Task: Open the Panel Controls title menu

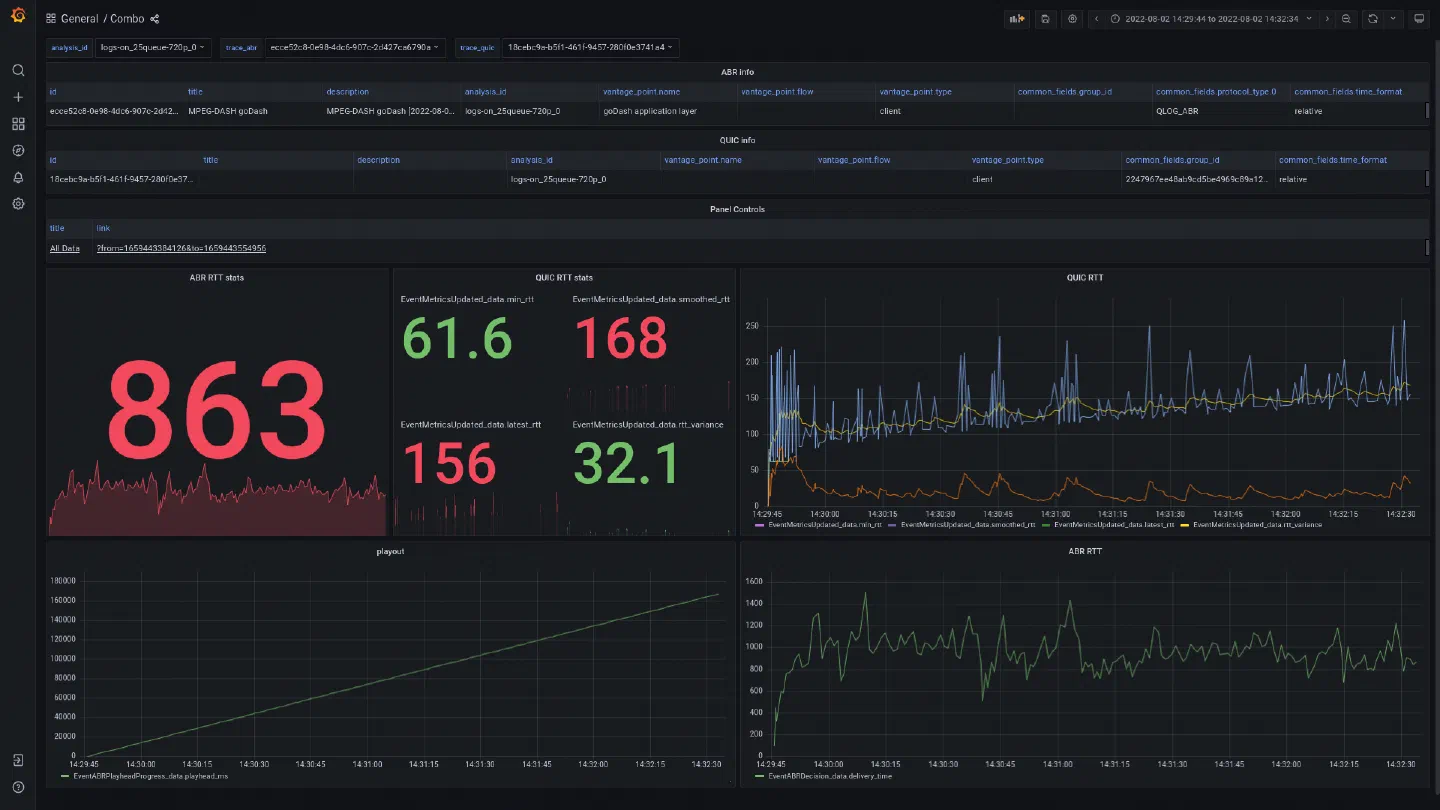Action: coord(737,209)
